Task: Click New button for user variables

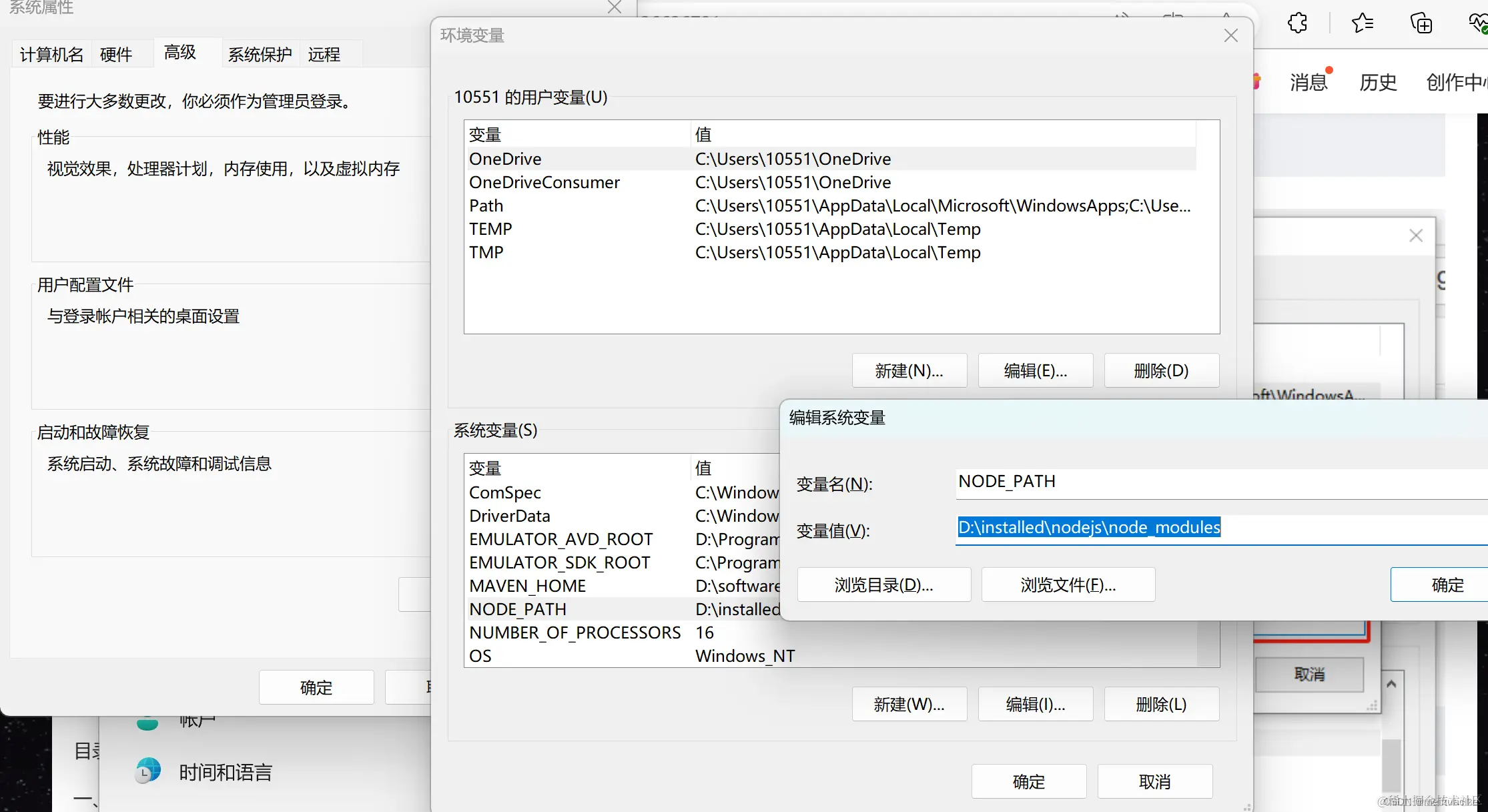Action: point(909,370)
